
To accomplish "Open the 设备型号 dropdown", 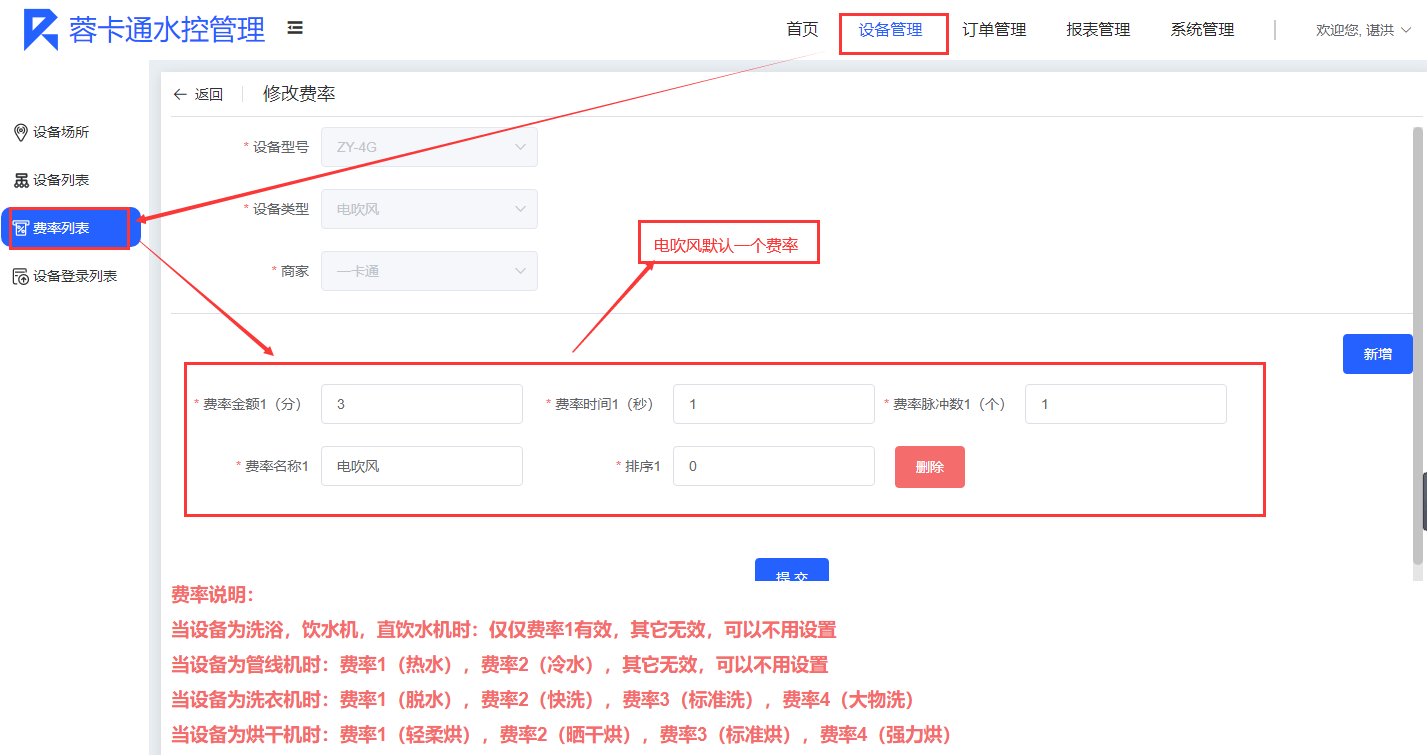I will 429,147.
